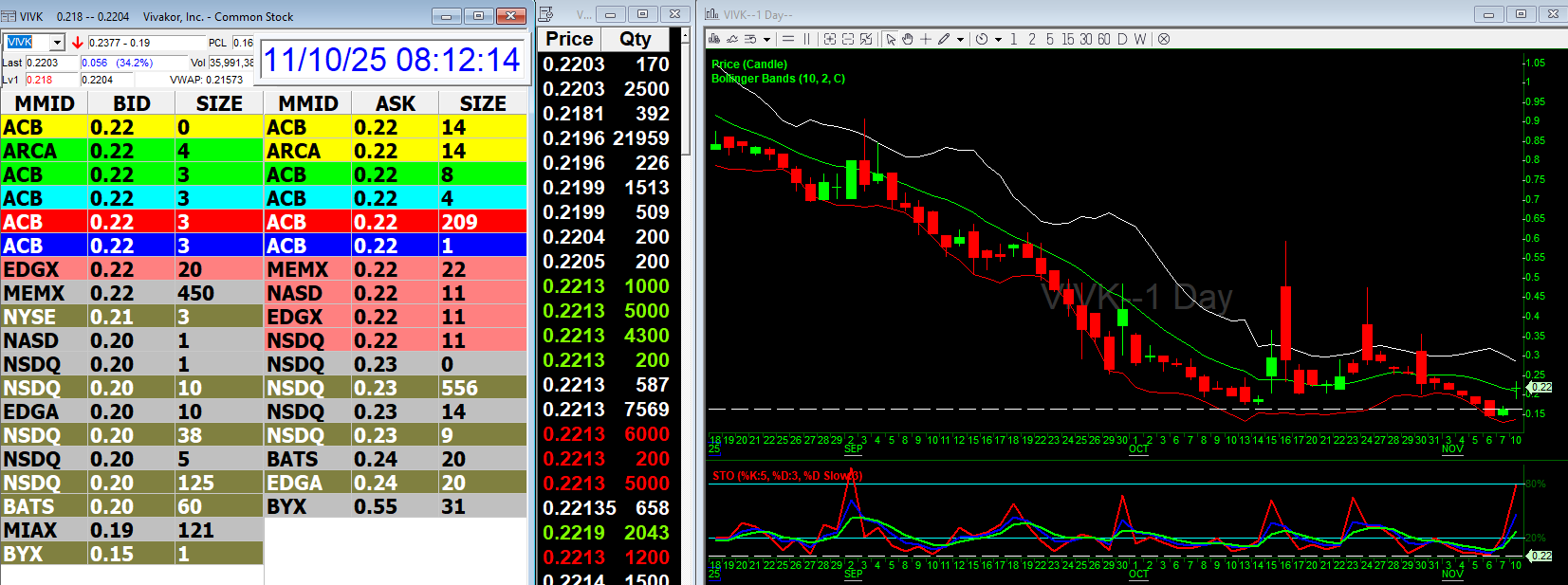The width and height of the screenshot is (1568, 585).
Task: Select the hand pan tool
Action: (x=908, y=39)
